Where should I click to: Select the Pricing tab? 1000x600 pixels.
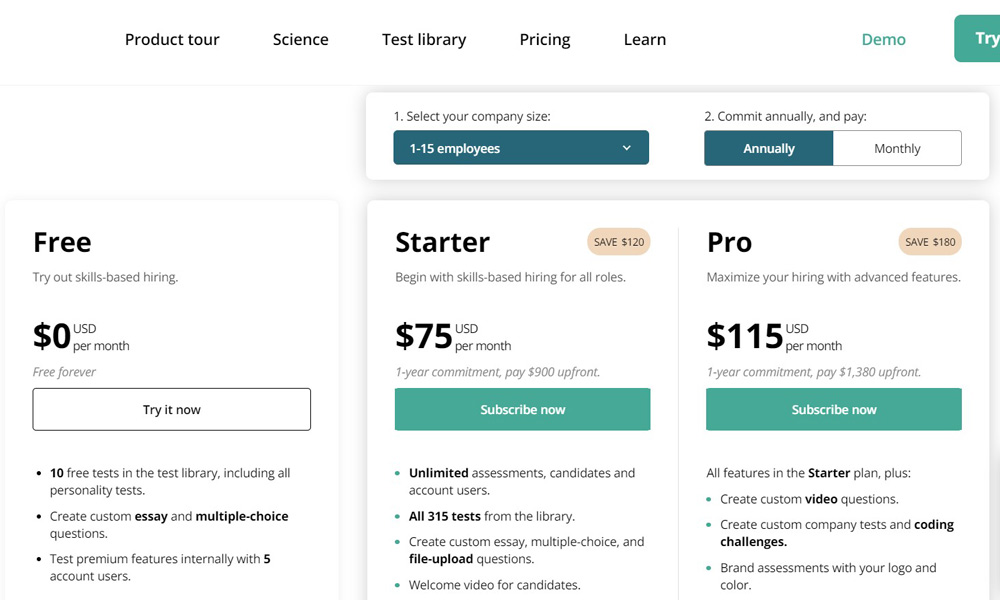(x=544, y=40)
